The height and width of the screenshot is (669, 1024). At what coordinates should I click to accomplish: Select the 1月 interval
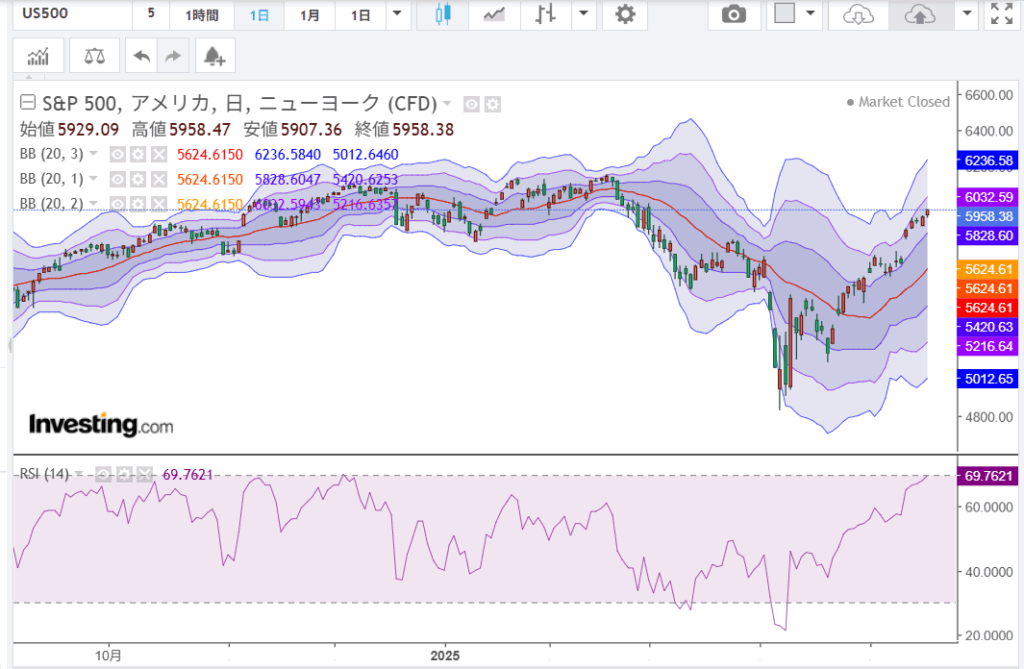pos(310,14)
